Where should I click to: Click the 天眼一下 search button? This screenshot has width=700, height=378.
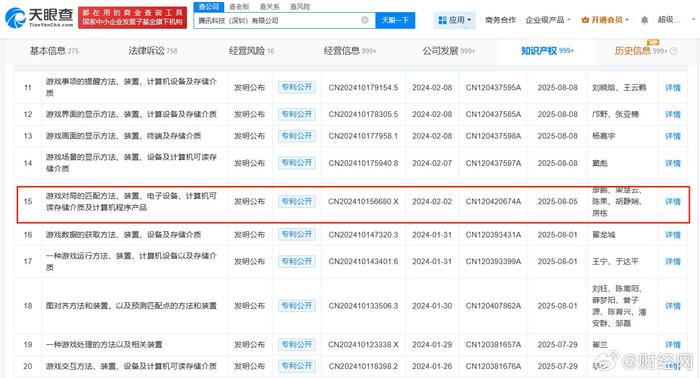point(395,20)
